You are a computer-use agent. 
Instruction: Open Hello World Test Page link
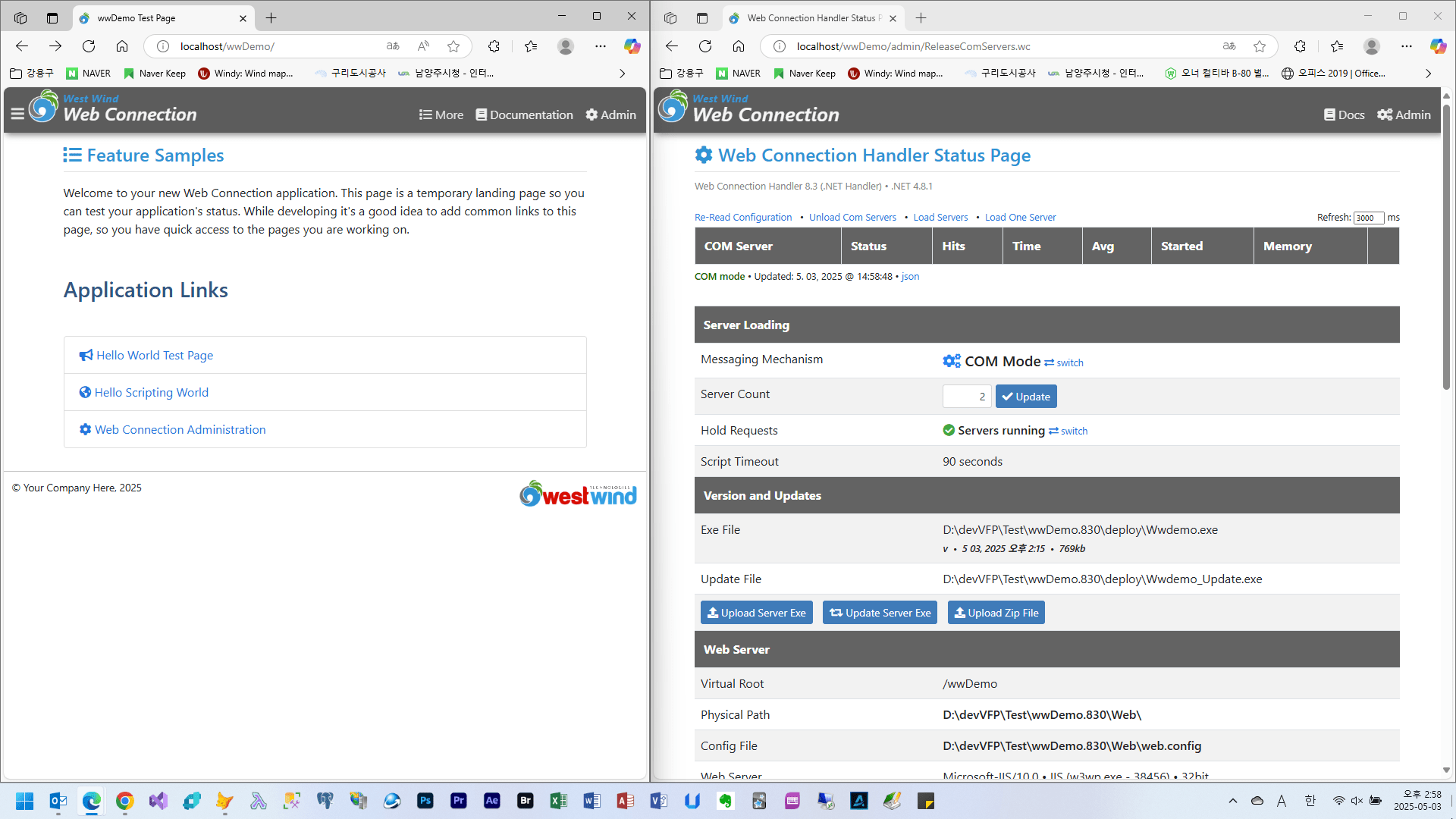(x=146, y=355)
